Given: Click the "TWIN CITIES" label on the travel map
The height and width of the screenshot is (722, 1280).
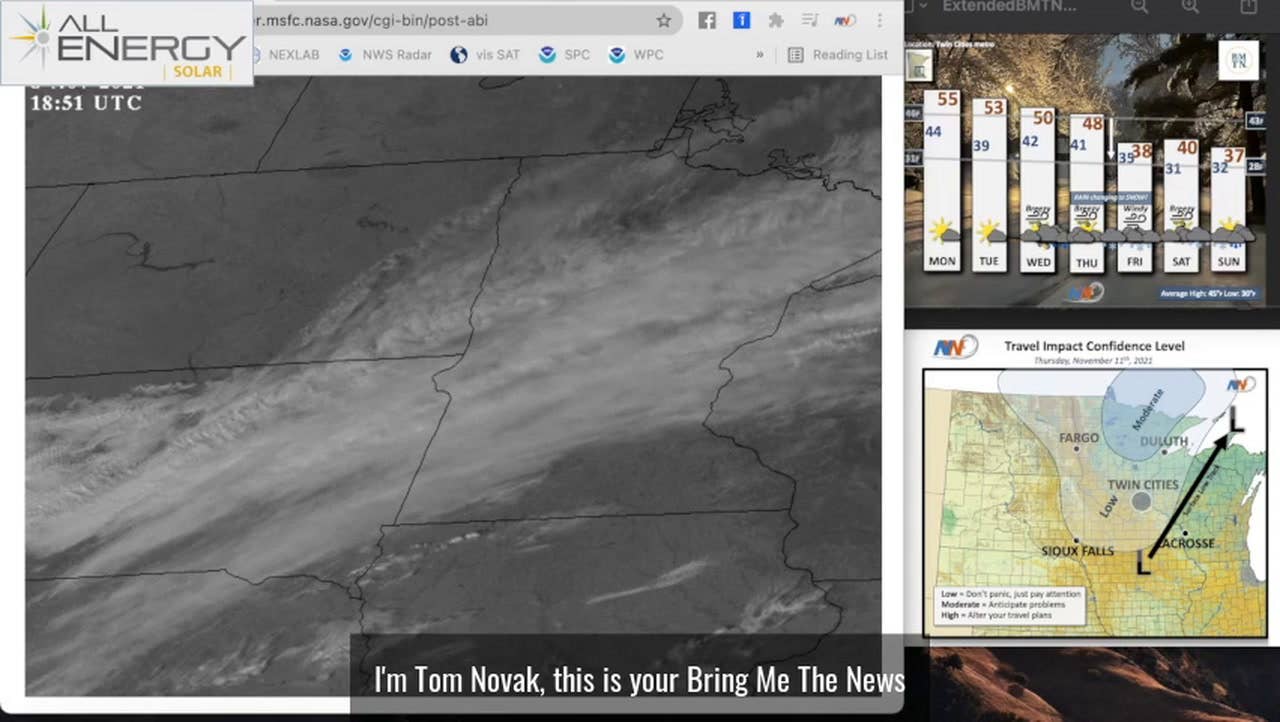Looking at the screenshot, I should (1141, 485).
